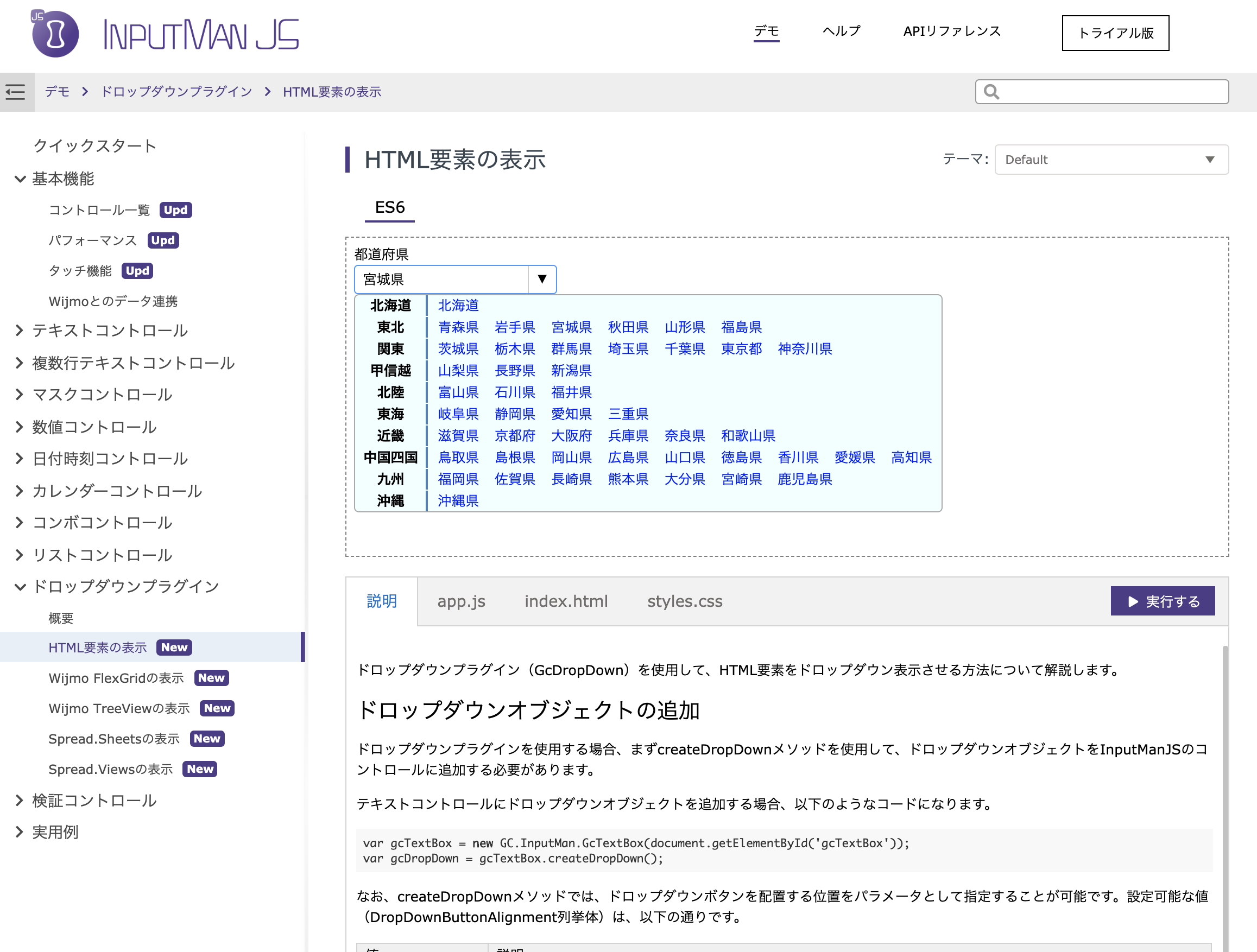Image resolution: width=1257 pixels, height=952 pixels.
Task: Expand the リストコントロール section
Action: [20, 555]
